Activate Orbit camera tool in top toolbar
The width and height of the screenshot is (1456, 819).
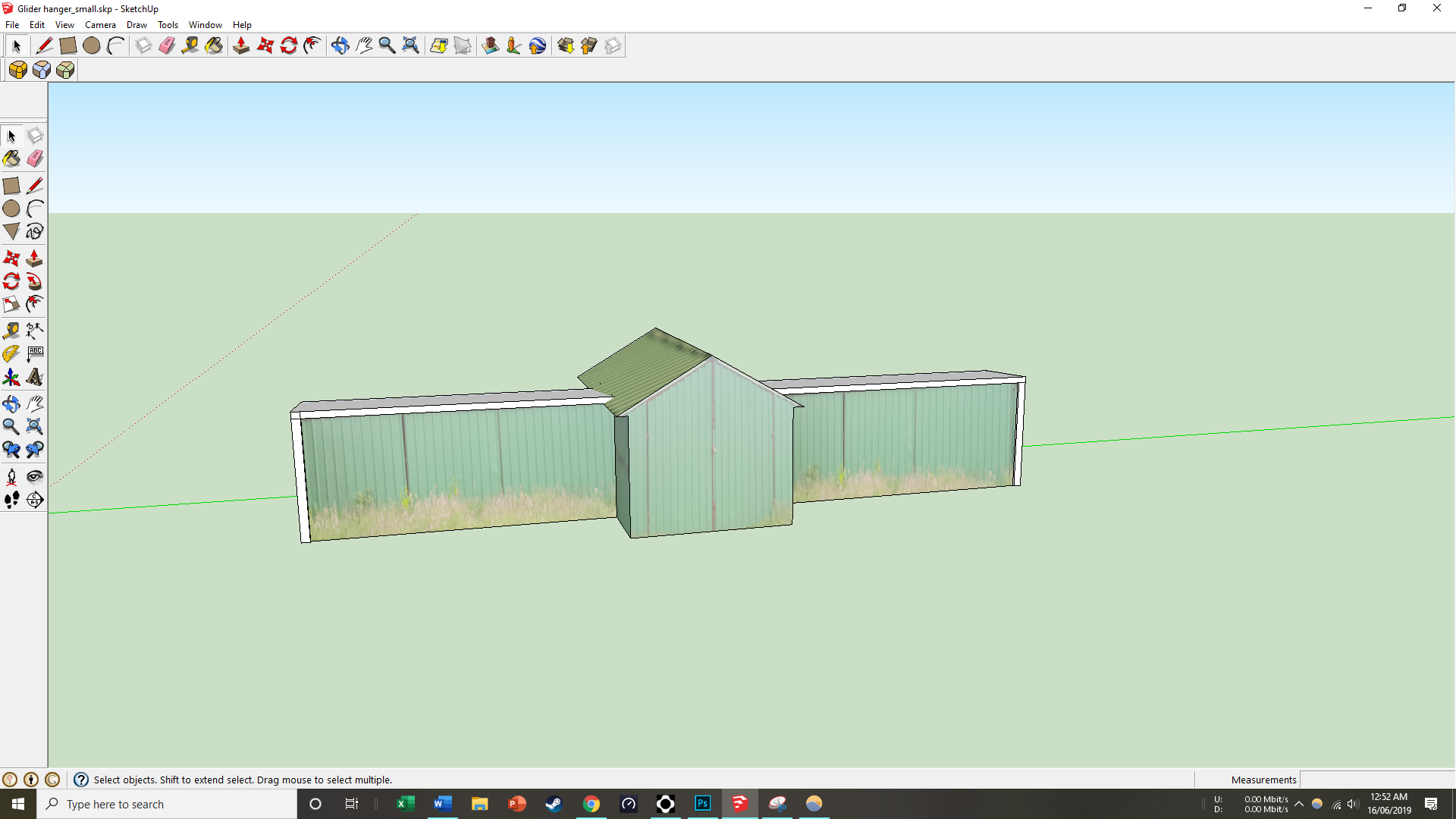[340, 46]
